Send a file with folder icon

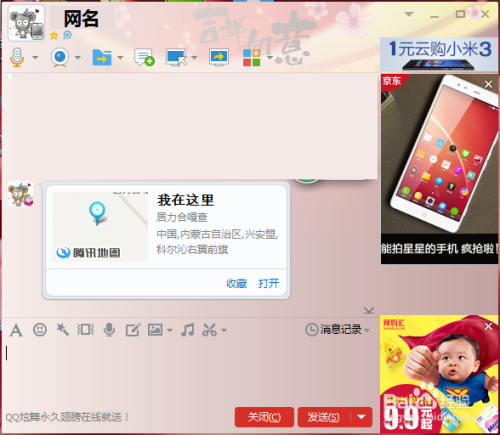102,57
